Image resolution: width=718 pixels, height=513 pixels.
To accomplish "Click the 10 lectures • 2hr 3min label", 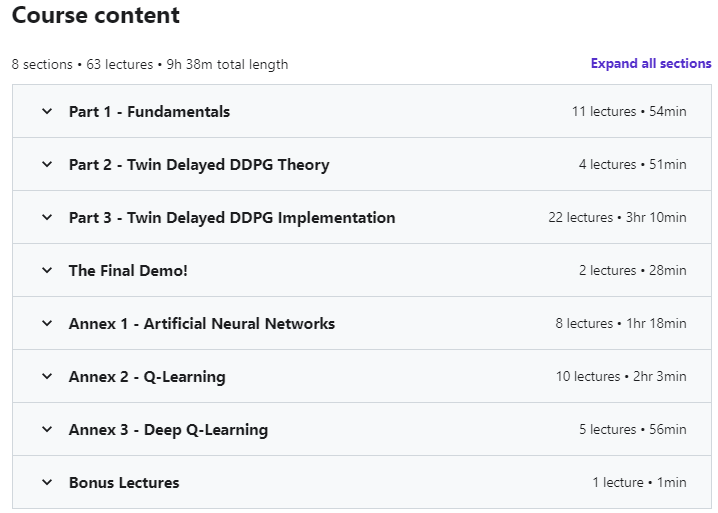I will (x=621, y=377).
